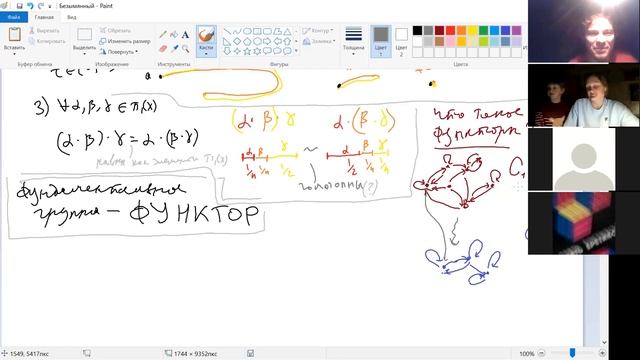This screenshot has width=640, height=360.
Task: Choose the Down arrow shape
Action: pyautogui.click(x=227, y=51)
